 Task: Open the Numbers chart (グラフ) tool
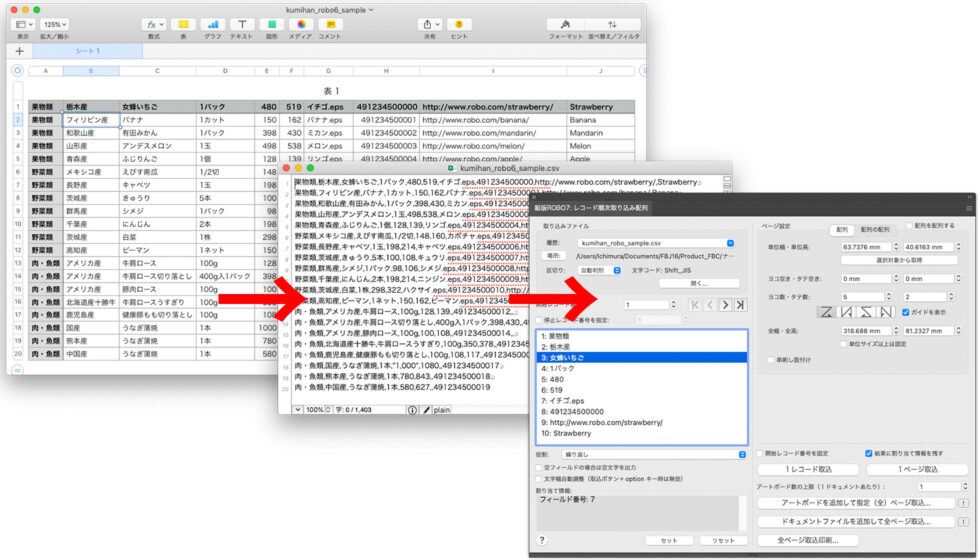click(212, 24)
